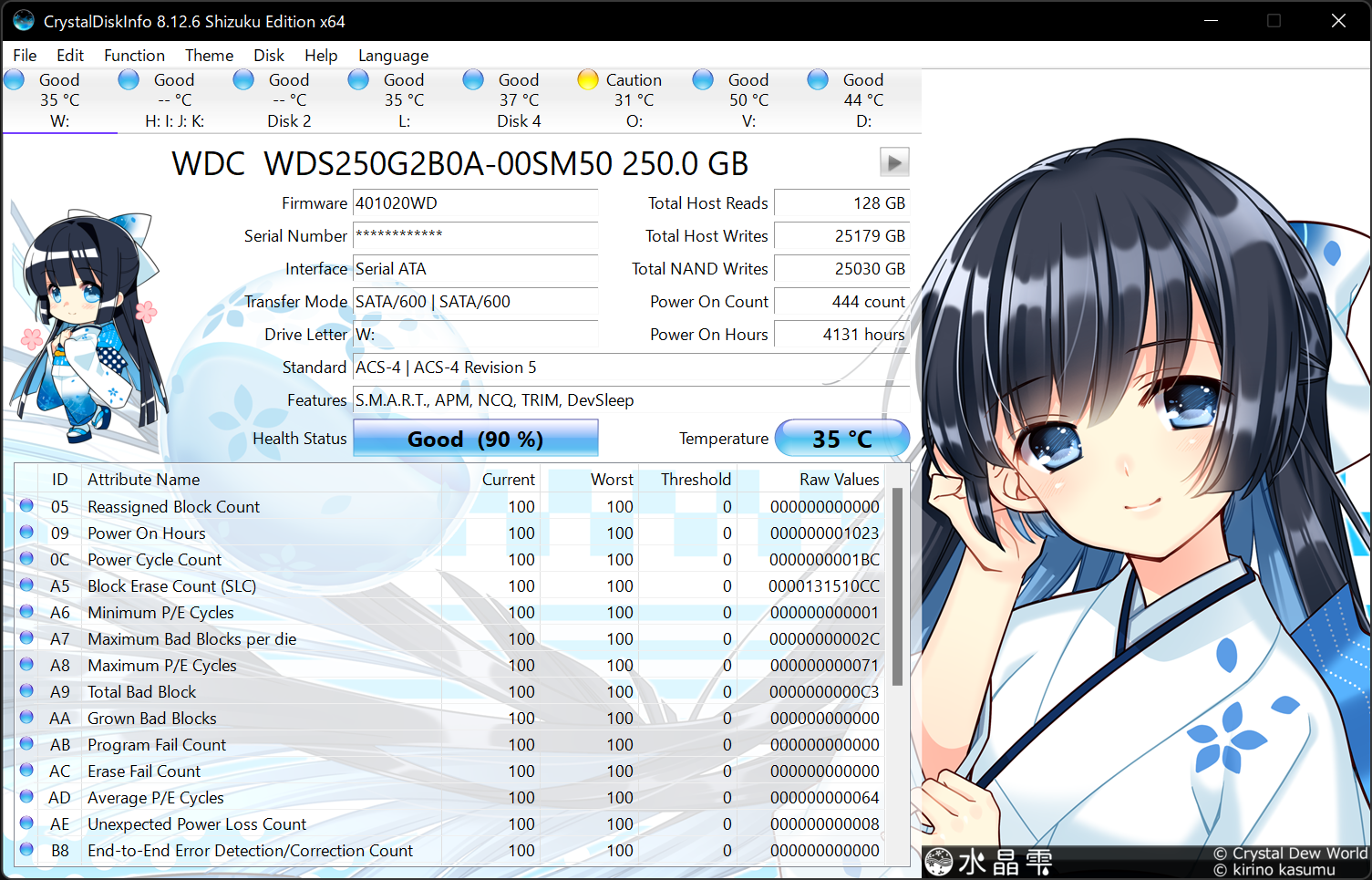Switch to the Disk 2 tab
The width and height of the screenshot is (1372, 880).
click(x=290, y=100)
